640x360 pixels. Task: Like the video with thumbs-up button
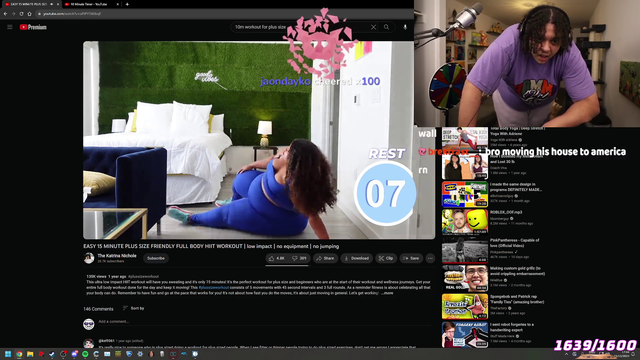276,258
